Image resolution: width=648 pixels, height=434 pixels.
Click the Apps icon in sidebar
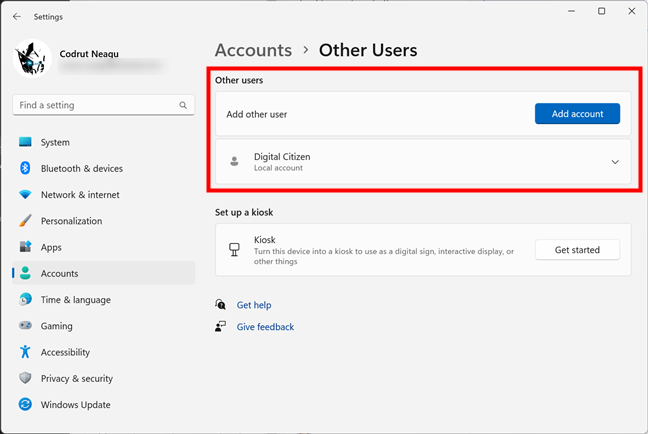pos(25,247)
